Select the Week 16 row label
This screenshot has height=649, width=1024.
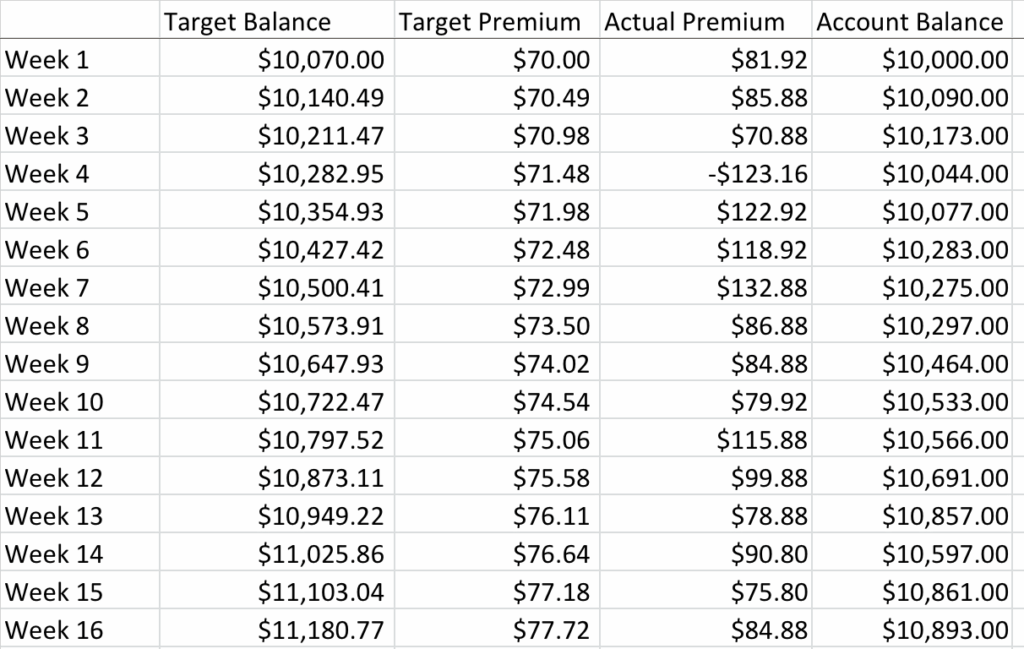tap(54, 630)
